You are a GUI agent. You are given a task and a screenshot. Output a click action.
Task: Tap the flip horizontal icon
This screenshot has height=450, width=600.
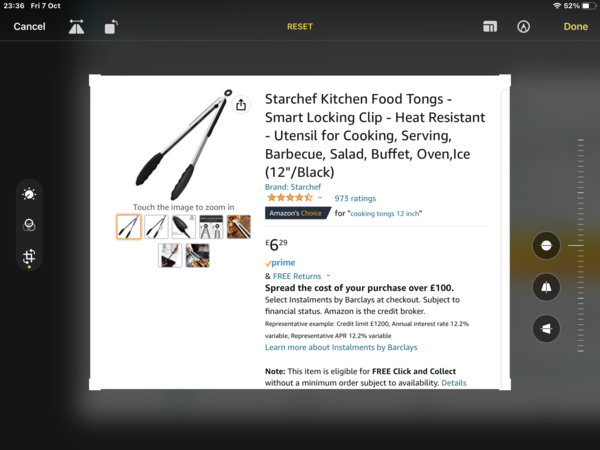point(77,27)
